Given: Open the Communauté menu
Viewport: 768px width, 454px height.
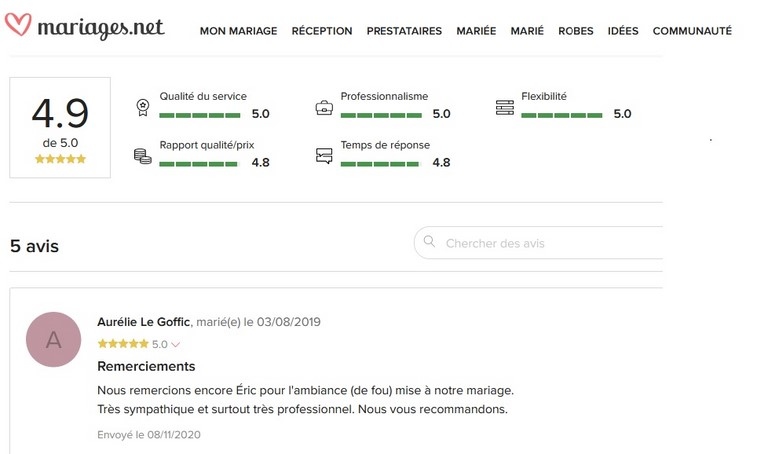Looking at the screenshot, I should click(x=692, y=31).
